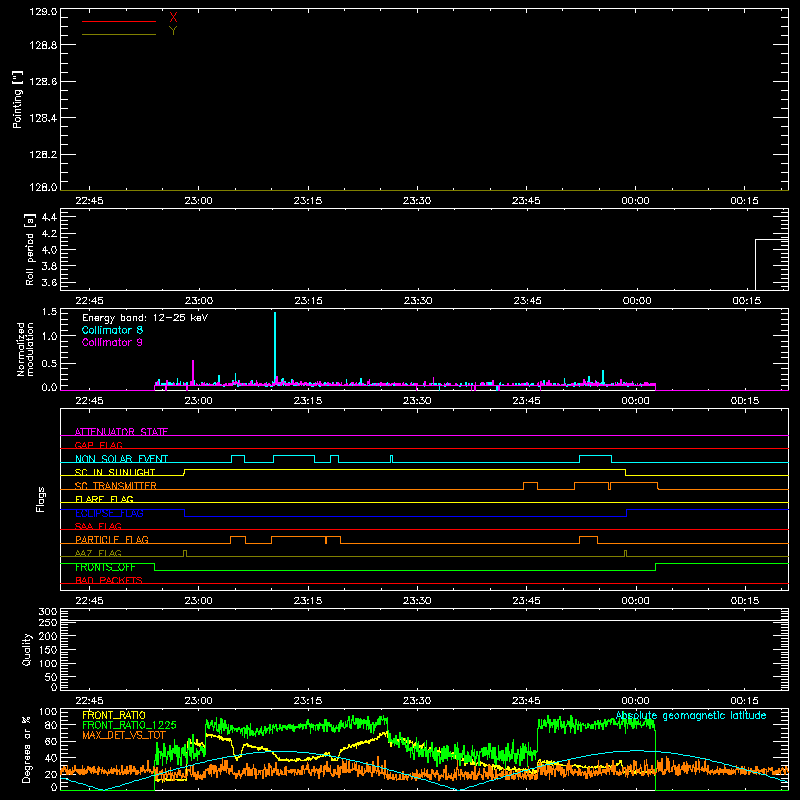
Task: Click the 'Quality' y-axis title
Action: click(27, 649)
